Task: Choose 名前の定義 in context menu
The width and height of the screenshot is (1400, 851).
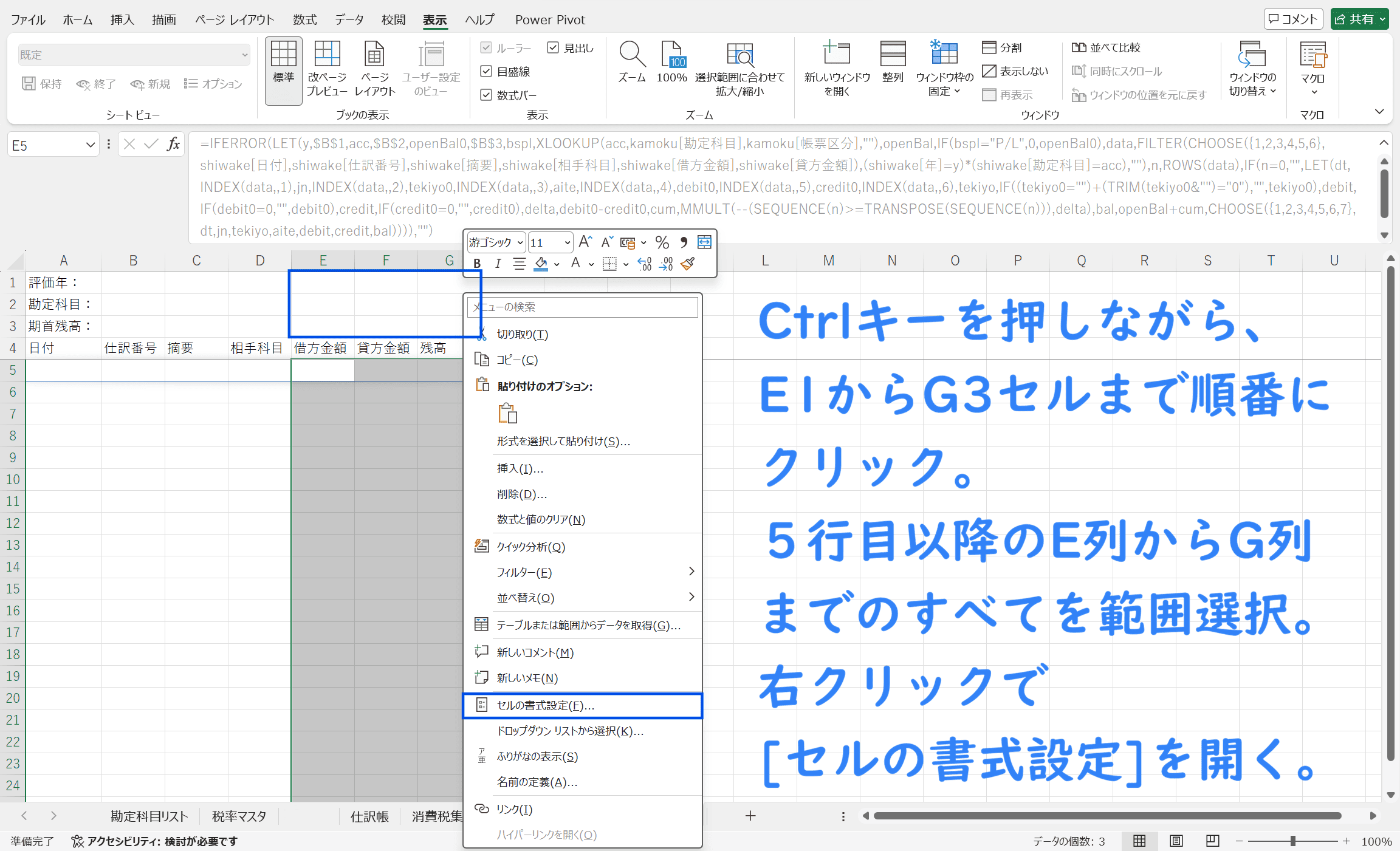Action: coord(583,782)
